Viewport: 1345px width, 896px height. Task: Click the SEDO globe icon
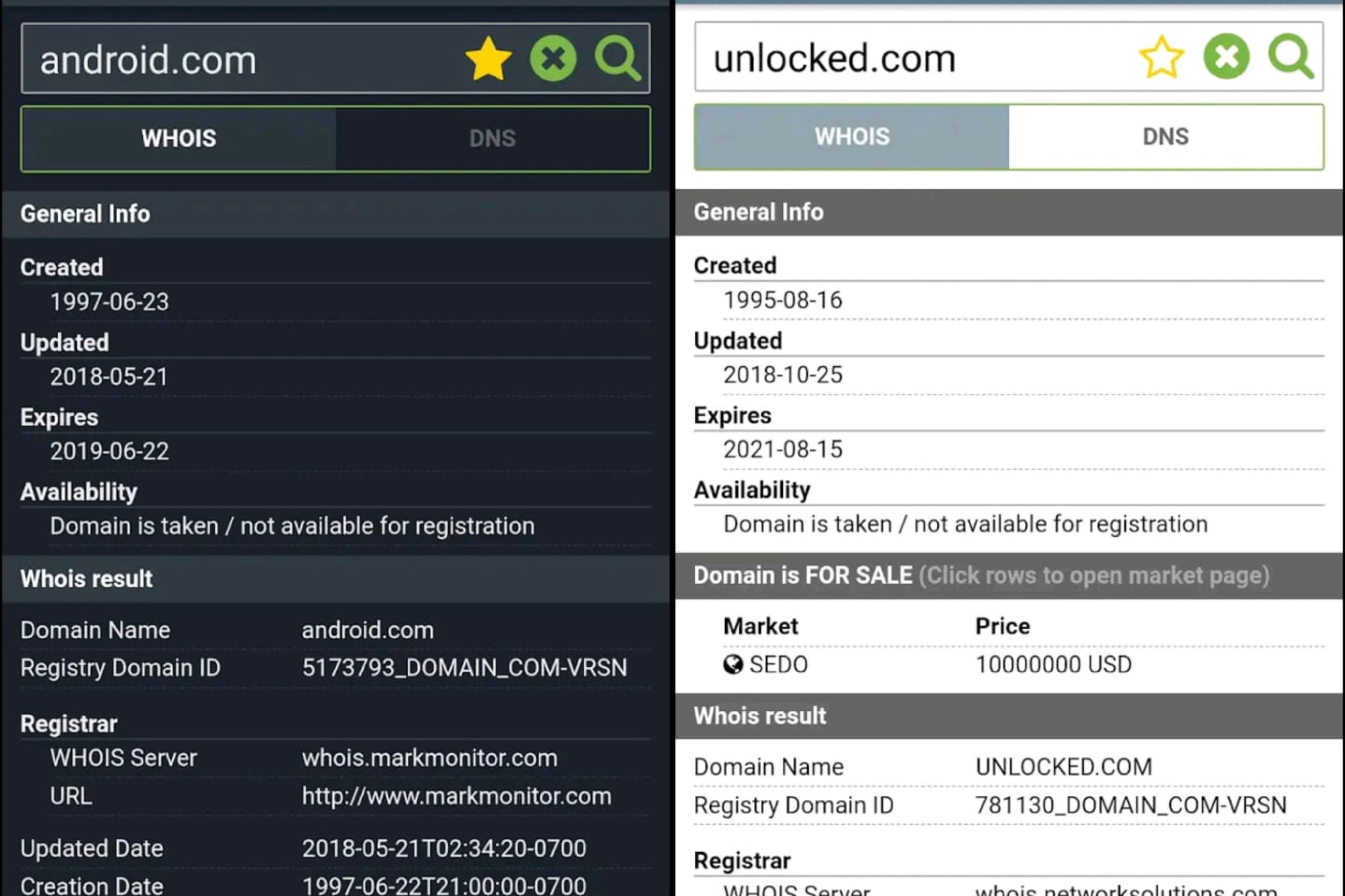733,665
